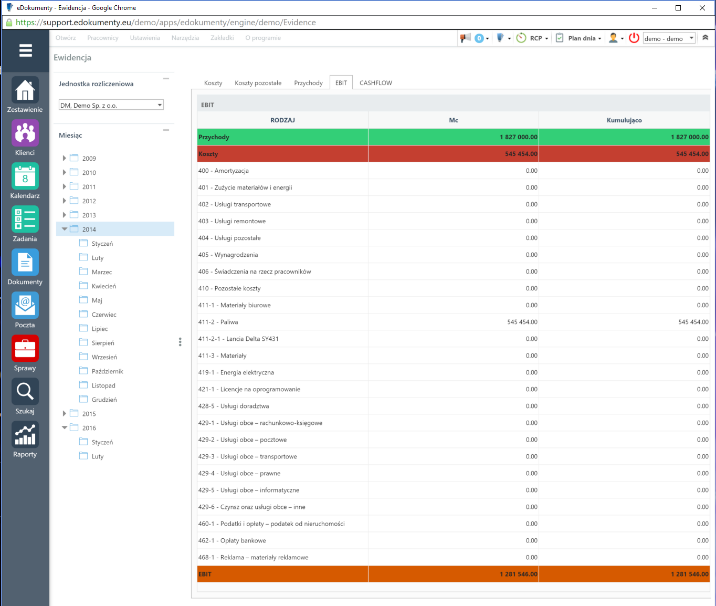
Task: Select Marzec under the 2014 folder
Action: (101, 272)
